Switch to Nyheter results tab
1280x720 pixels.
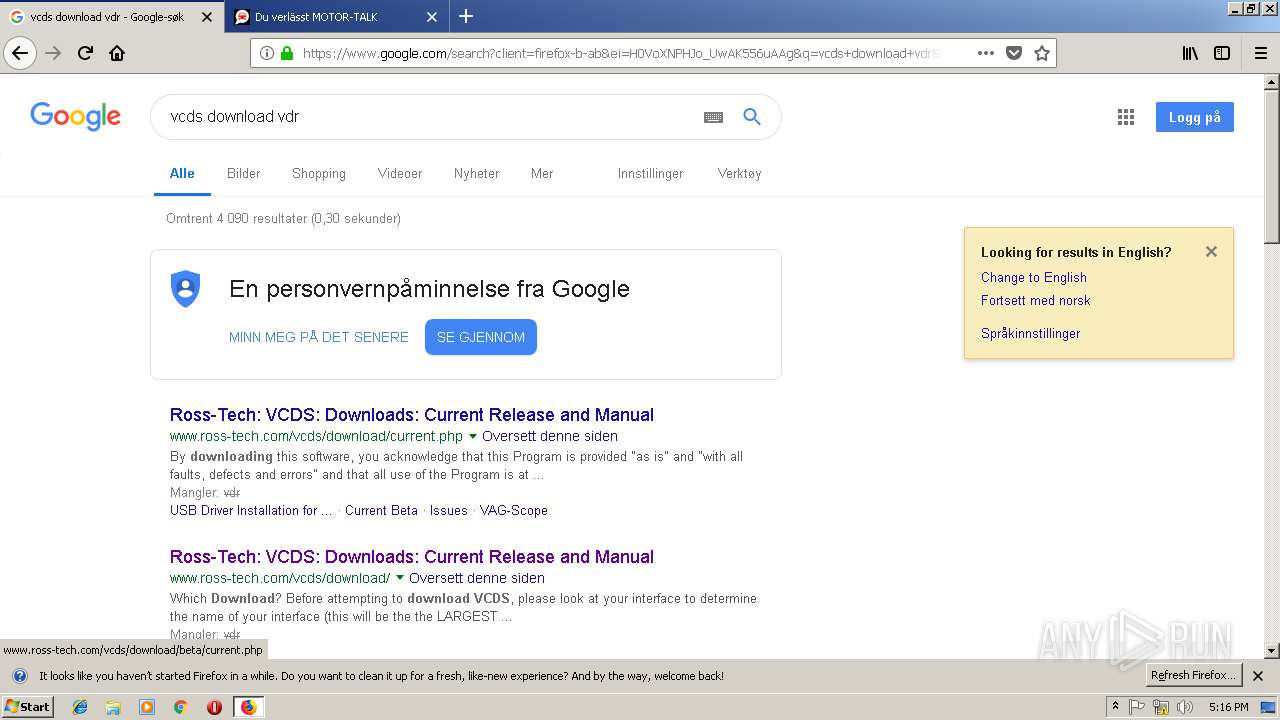click(x=476, y=173)
